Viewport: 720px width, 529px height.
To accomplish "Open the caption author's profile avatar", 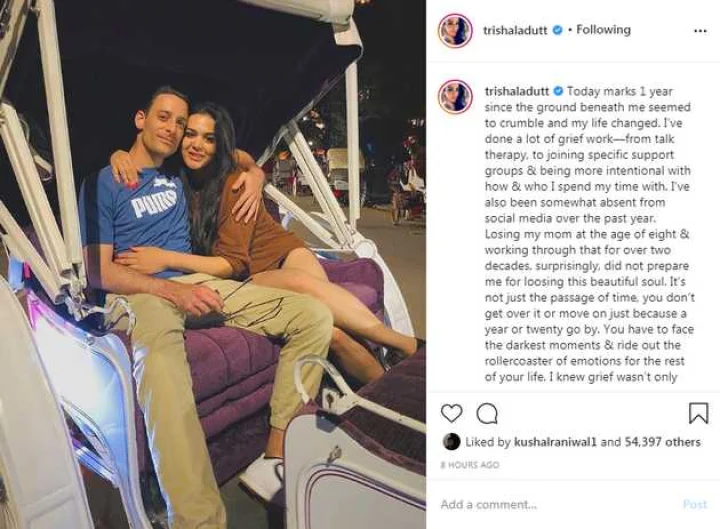I will (455, 96).
